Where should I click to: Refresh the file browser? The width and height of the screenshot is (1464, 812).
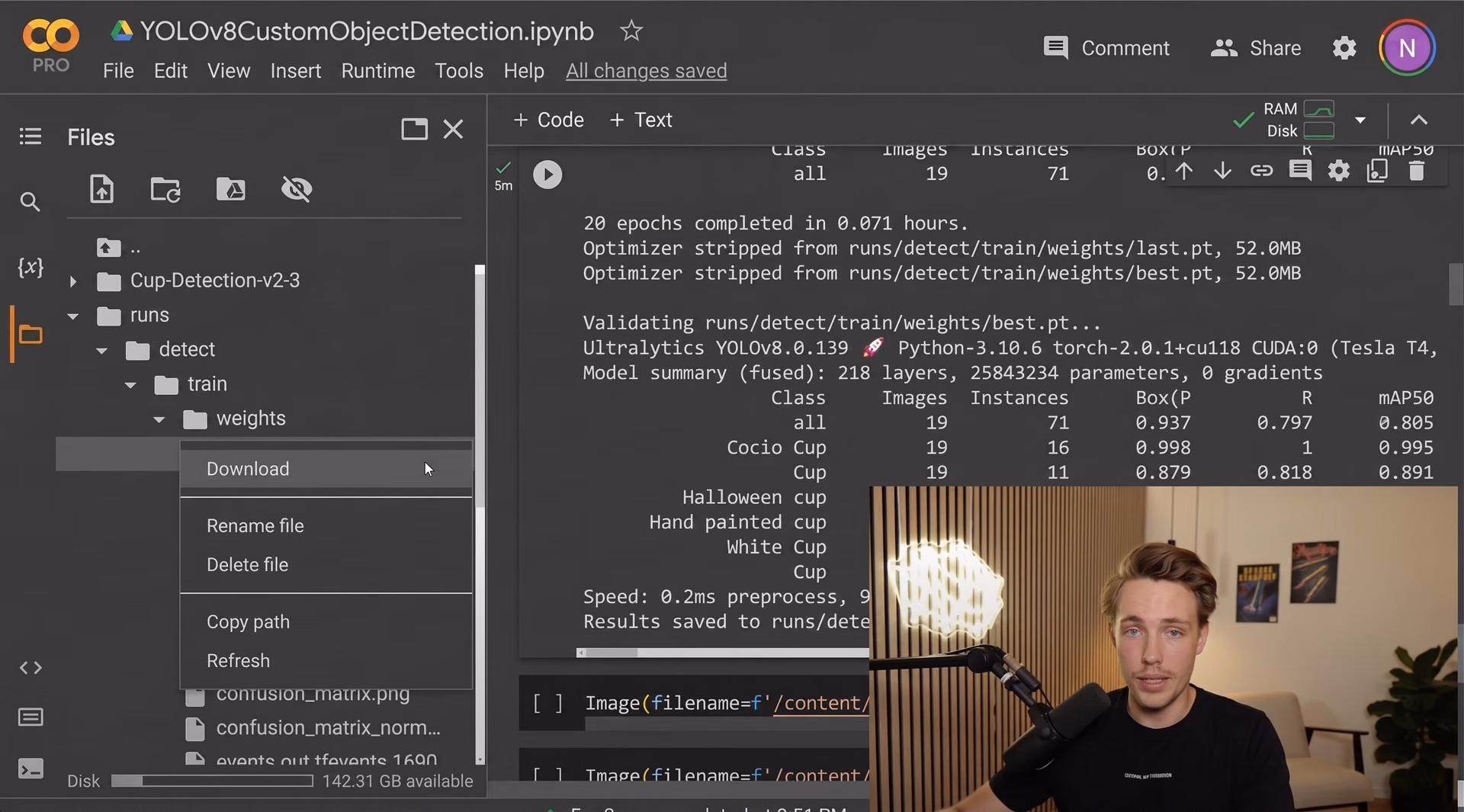pos(165,189)
